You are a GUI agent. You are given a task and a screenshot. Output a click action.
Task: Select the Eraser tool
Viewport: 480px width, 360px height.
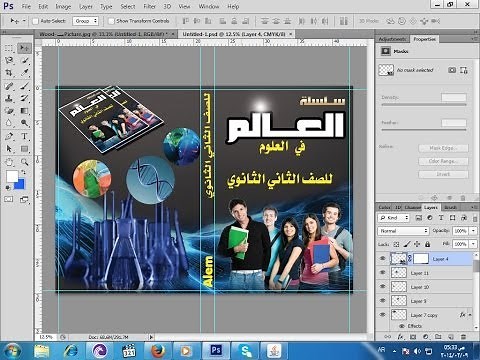click(x=9, y=111)
